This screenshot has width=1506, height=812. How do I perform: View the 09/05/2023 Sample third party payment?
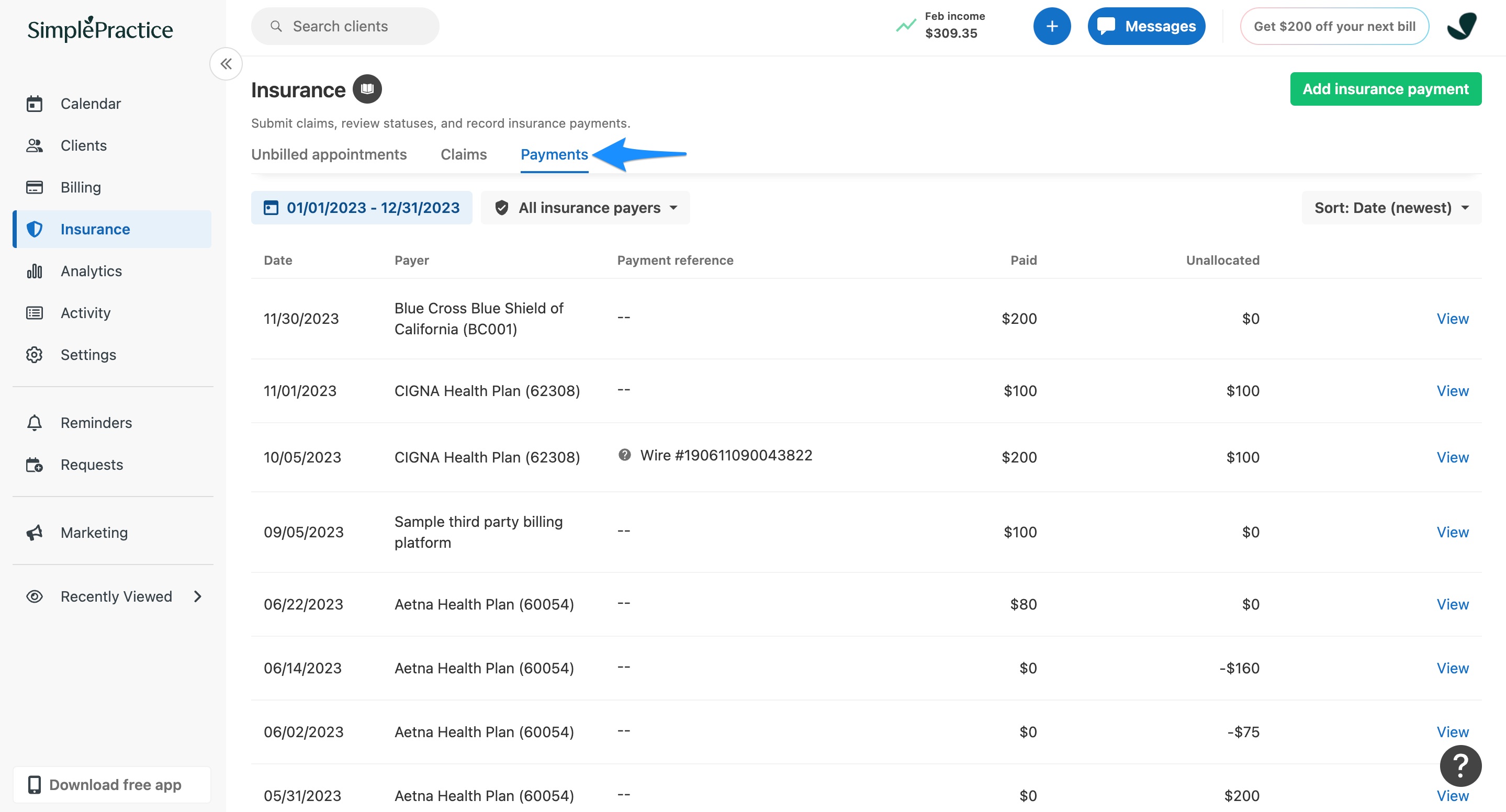coord(1453,532)
